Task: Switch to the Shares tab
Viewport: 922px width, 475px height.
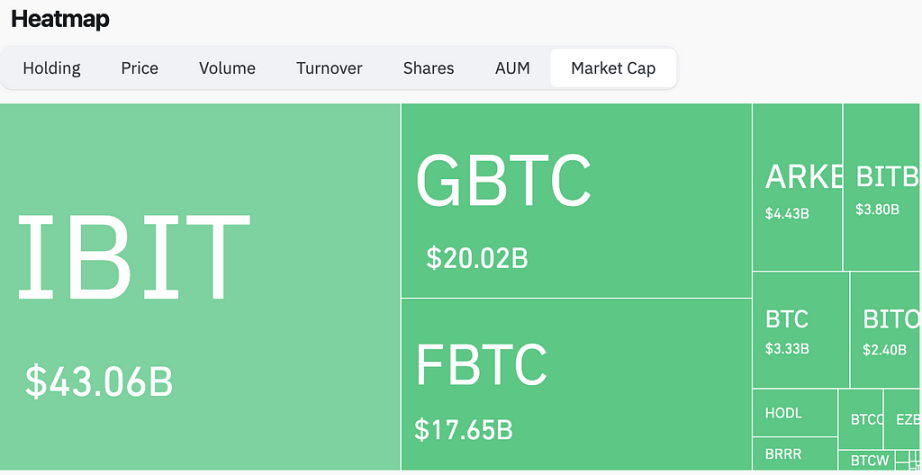Action: [x=428, y=68]
